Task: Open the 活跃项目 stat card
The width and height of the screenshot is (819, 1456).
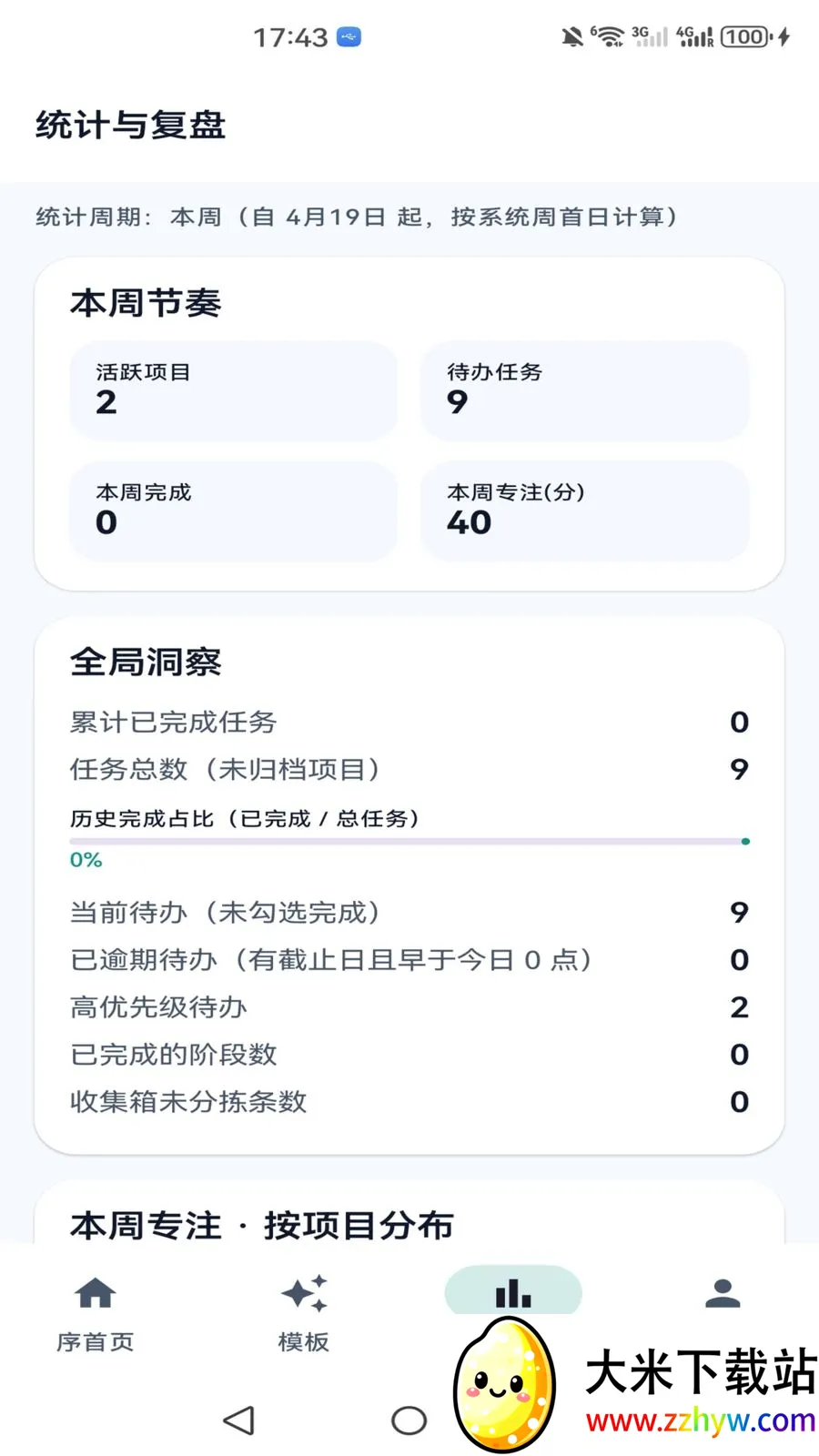Action: (x=234, y=390)
